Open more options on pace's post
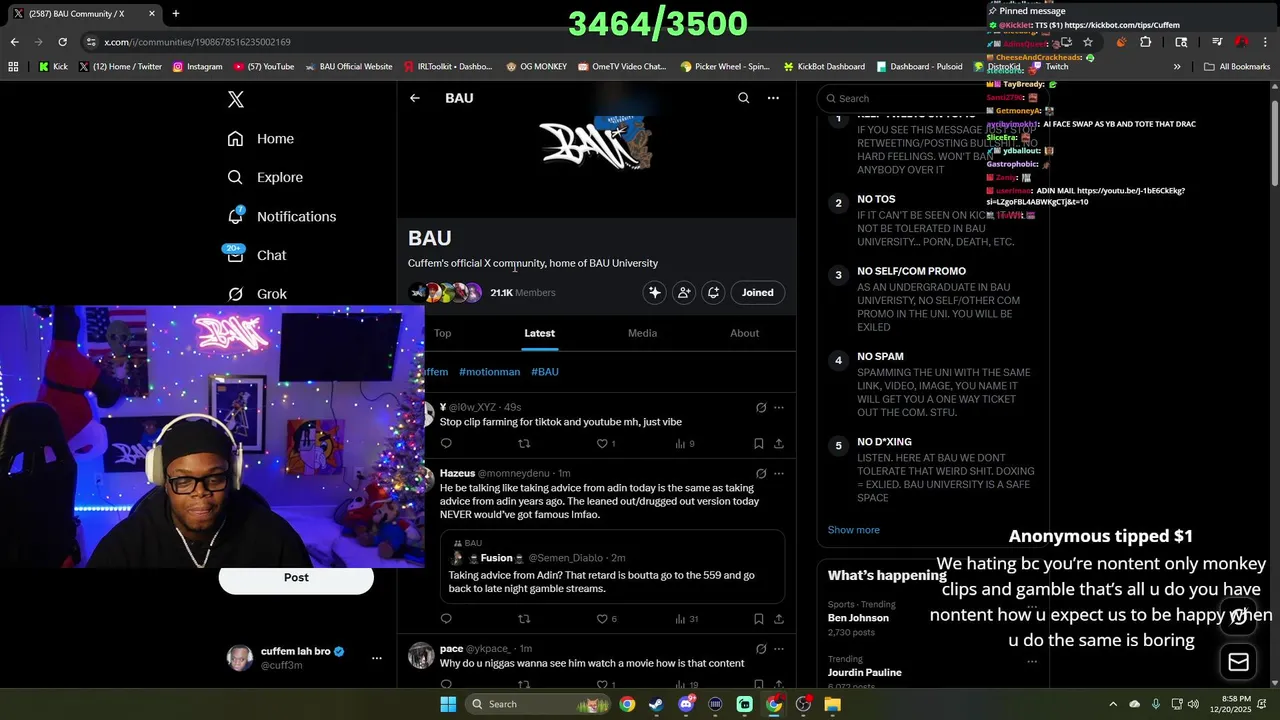The width and height of the screenshot is (1280, 720). pos(779,649)
